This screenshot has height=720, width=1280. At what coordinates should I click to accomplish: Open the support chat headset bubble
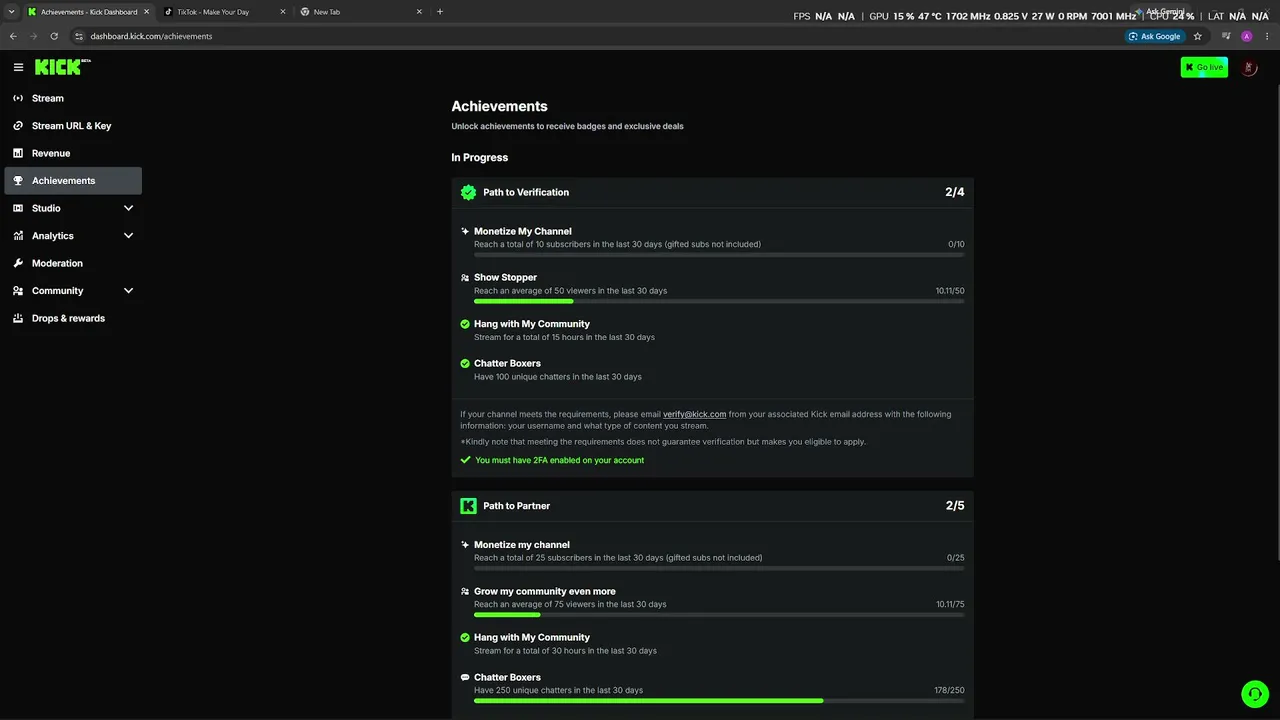[1254, 694]
